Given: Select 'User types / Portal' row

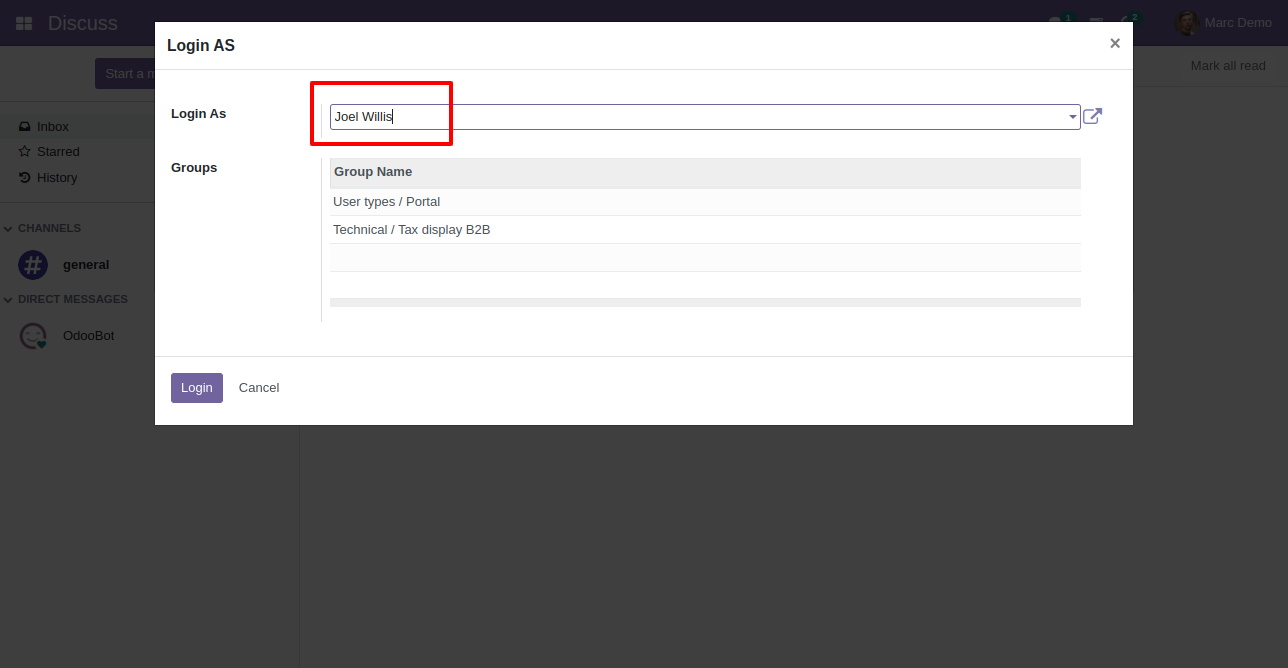Looking at the screenshot, I should 705,202.
